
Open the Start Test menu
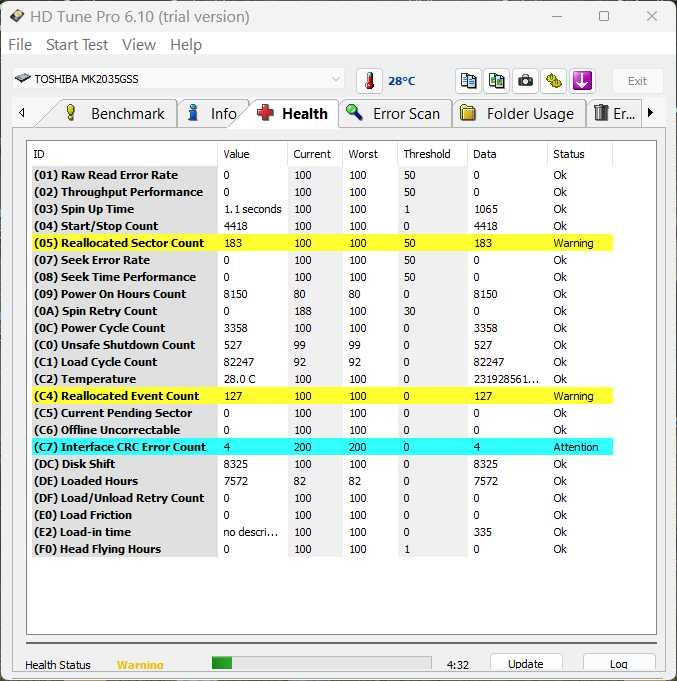(x=77, y=45)
